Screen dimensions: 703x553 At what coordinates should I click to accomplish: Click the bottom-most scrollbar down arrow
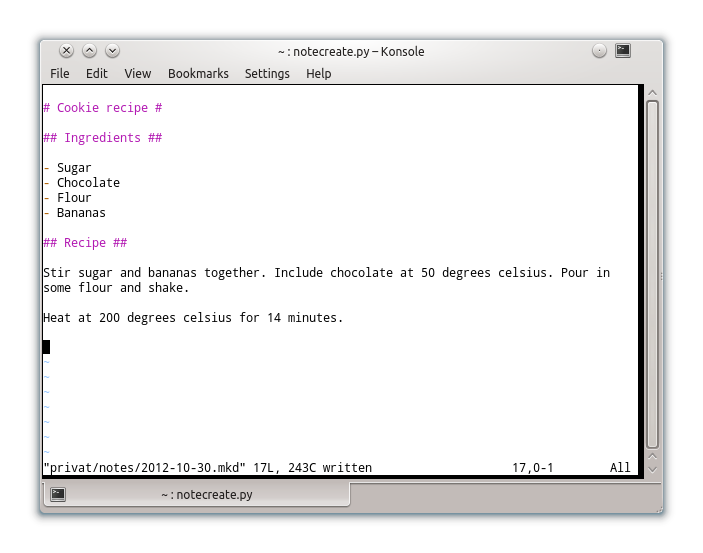click(x=652, y=470)
